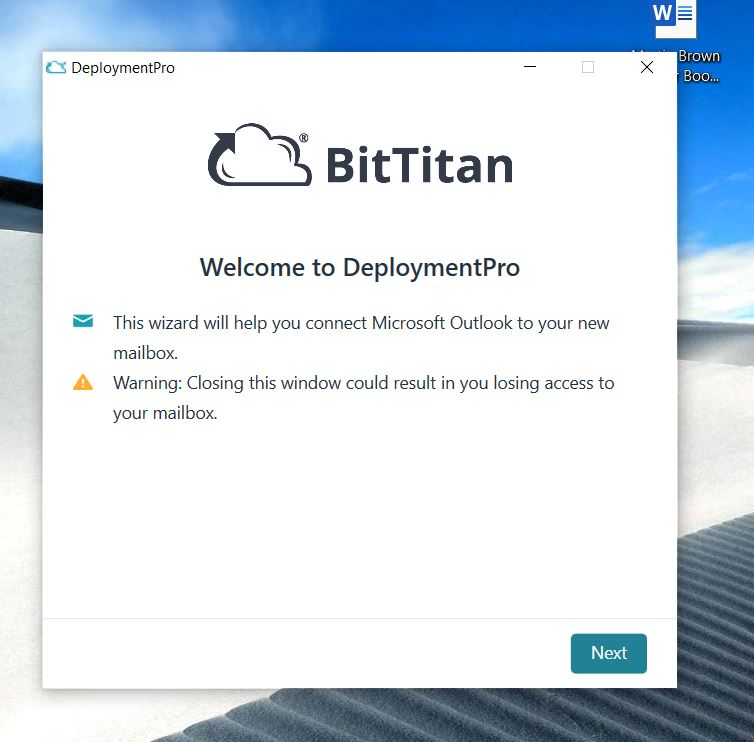Click the BitTitan wordmark text
This screenshot has height=742, width=754.
(420, 164)
